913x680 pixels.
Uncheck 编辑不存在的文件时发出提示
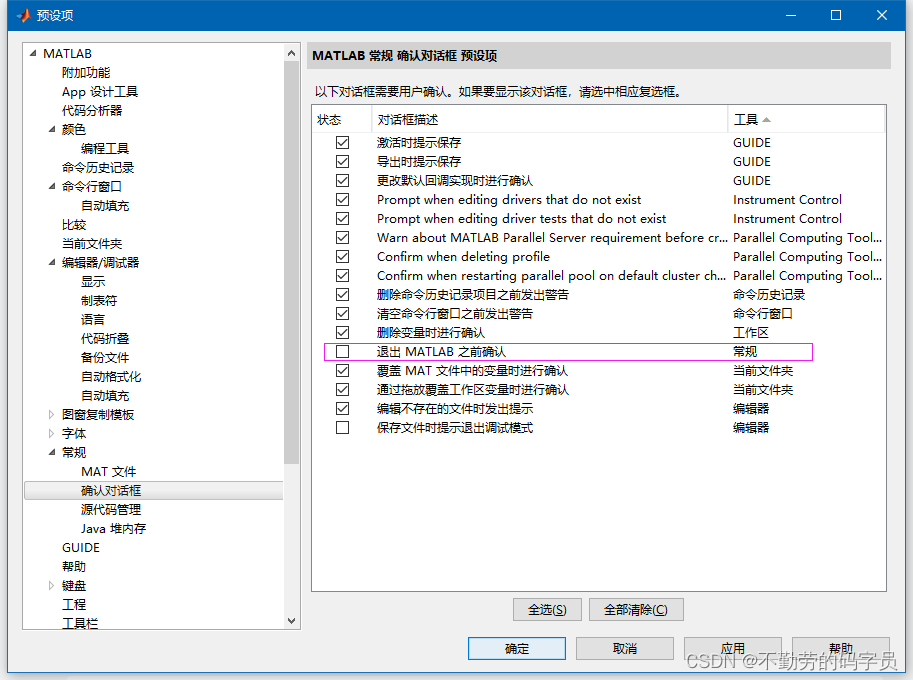click(342, 409)
